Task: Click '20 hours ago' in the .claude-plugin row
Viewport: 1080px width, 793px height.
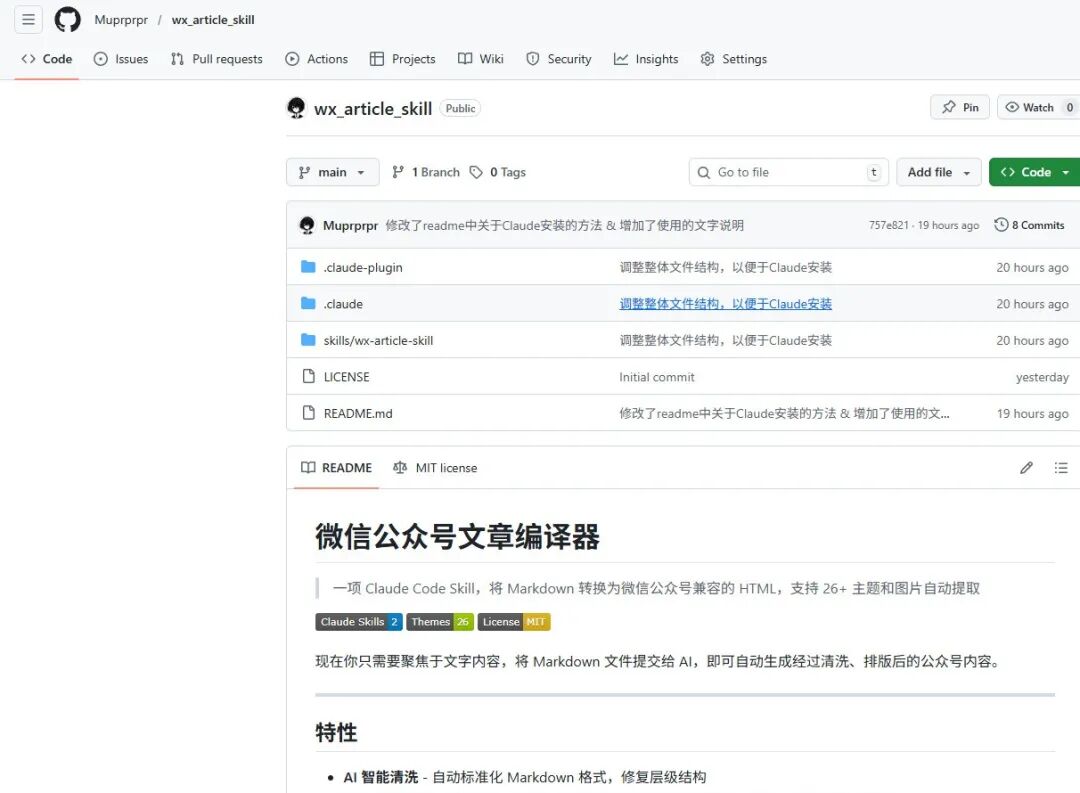Action: coord(1032,267)
